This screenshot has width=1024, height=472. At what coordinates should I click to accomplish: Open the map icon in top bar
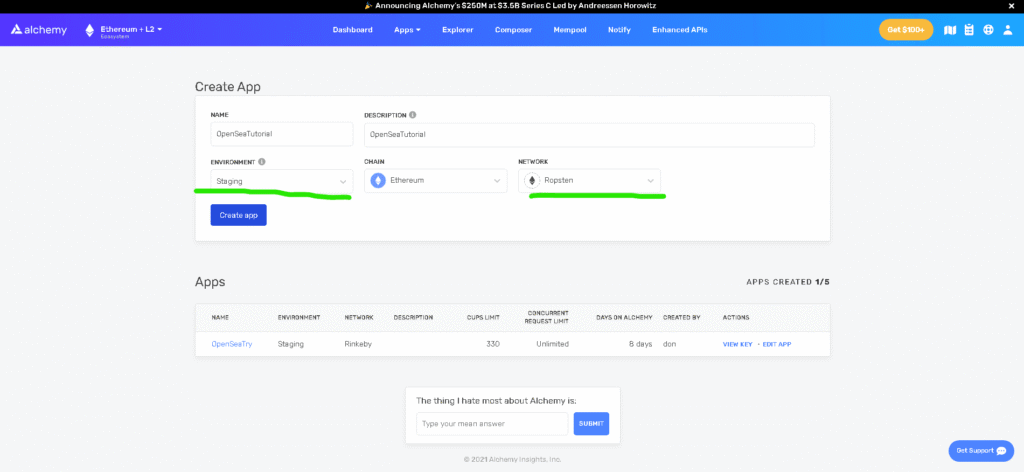pos(950,30)
